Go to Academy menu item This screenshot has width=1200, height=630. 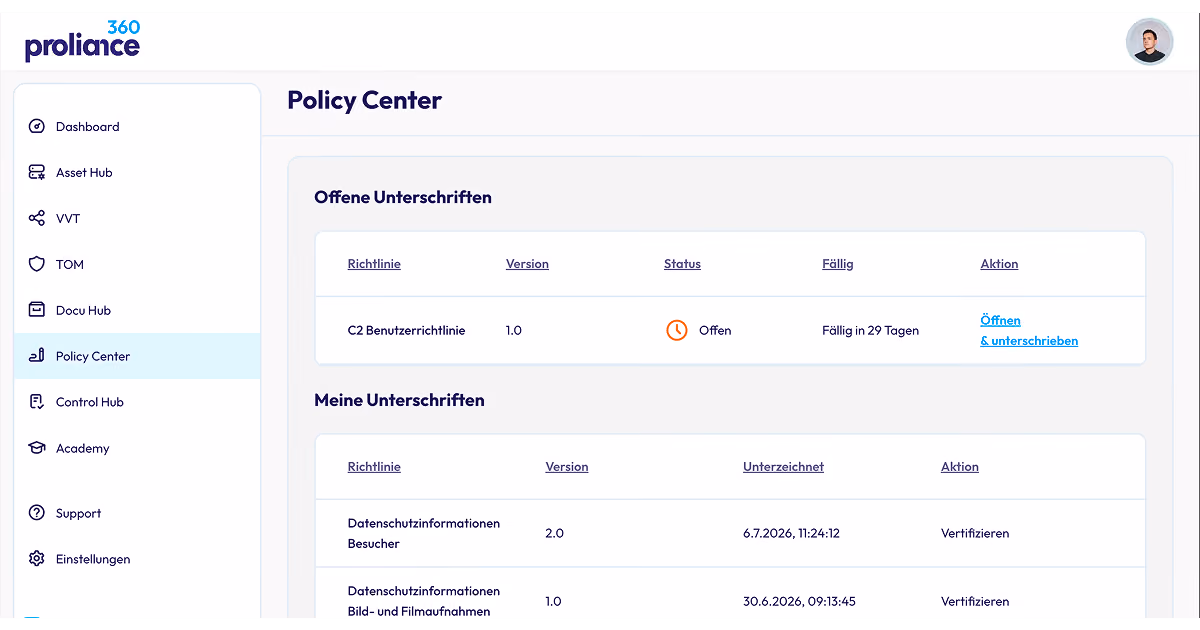pos(137,448)
